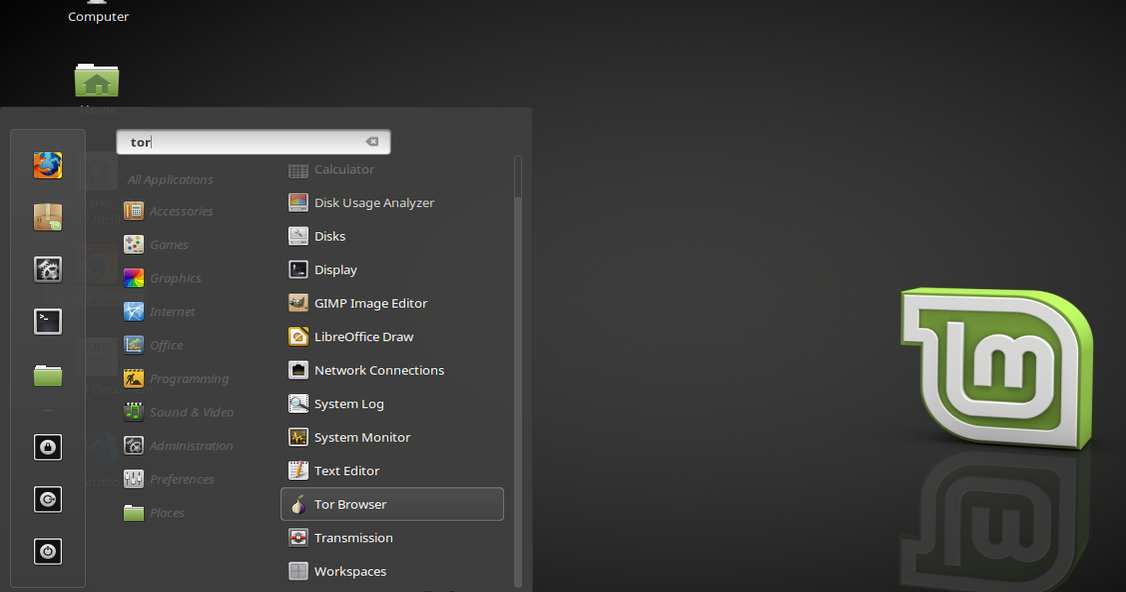This screenshot has width=1126, height=592.
Task: Open Workspaces from the results list
Action: tap(392, 571)
